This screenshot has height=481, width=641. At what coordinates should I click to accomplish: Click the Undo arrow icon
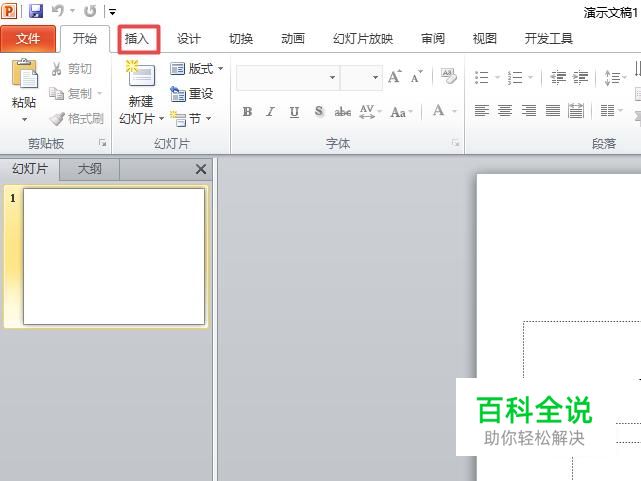57,11
